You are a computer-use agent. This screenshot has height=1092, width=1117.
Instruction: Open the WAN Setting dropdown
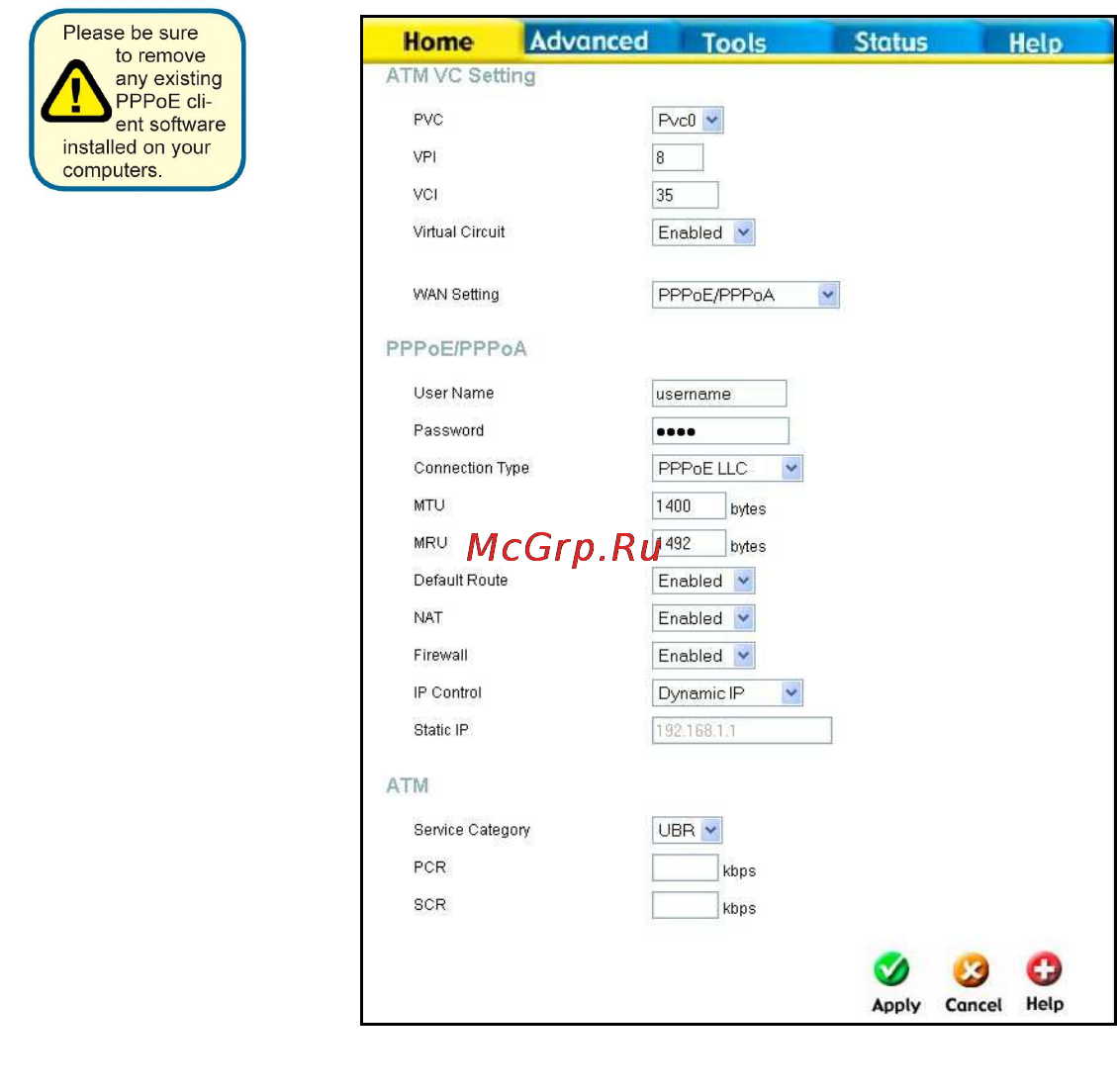[745, 295]
